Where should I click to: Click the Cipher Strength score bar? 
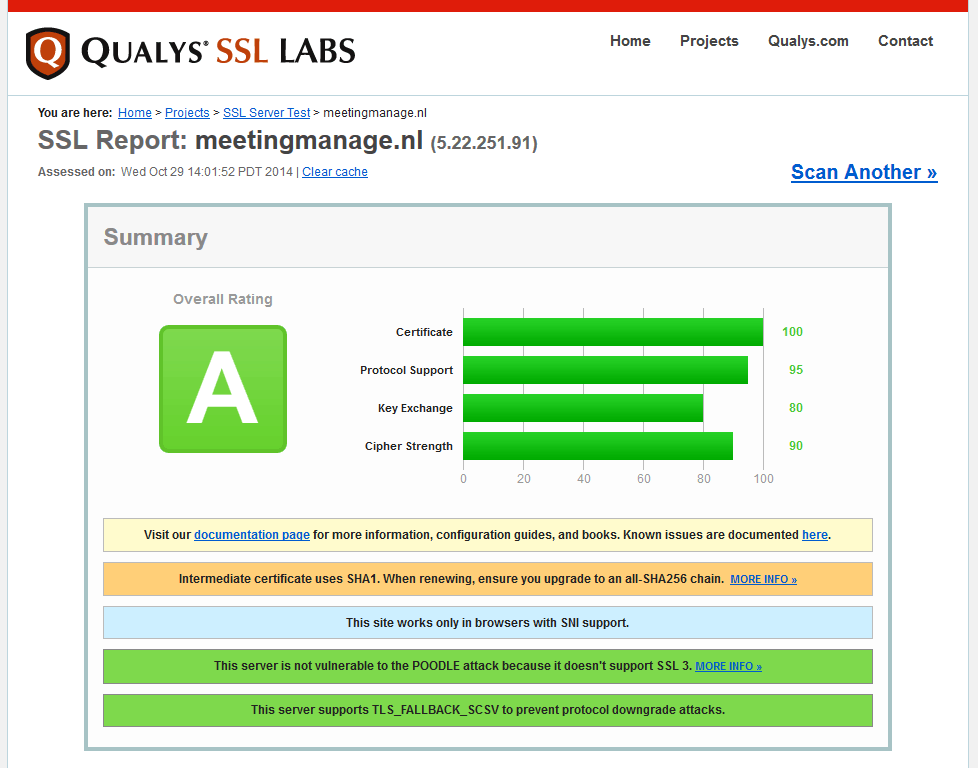pyautogui.click(x=598, y=446)
